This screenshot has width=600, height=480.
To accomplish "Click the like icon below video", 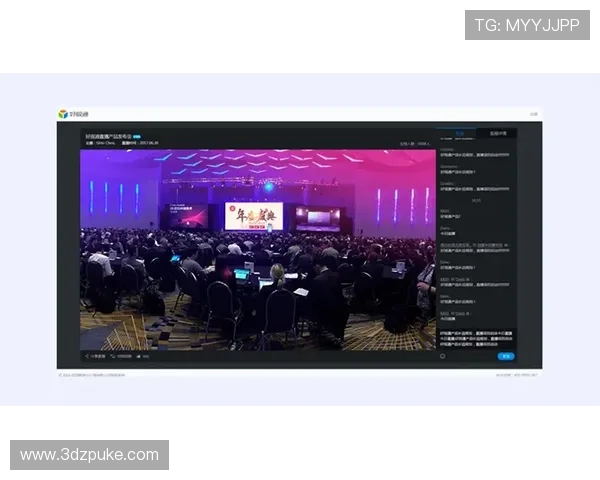I will pos(137,355).
